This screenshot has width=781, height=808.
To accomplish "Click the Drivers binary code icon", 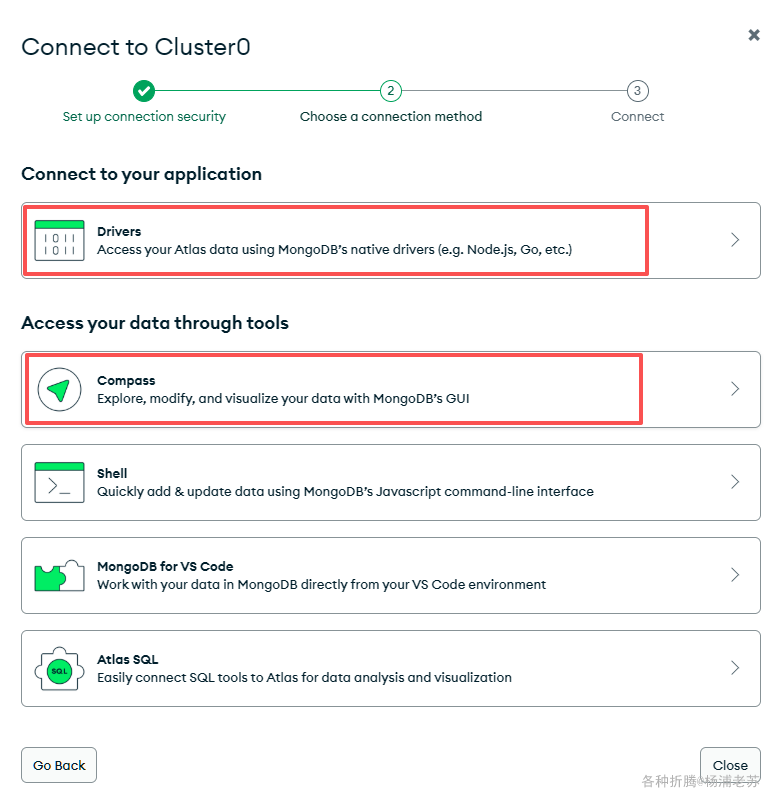I will 59,240.
